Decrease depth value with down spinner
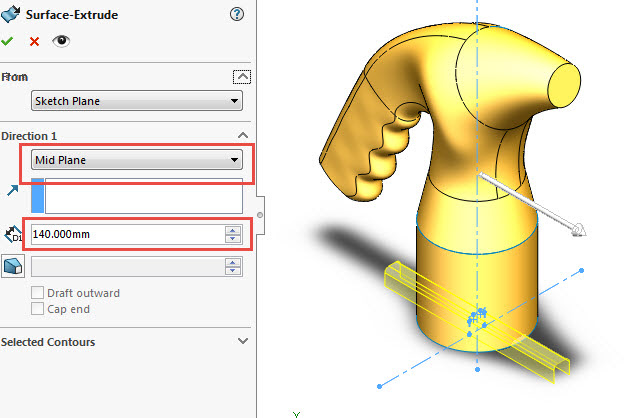 pyautogui.click(x=233, y=239)
